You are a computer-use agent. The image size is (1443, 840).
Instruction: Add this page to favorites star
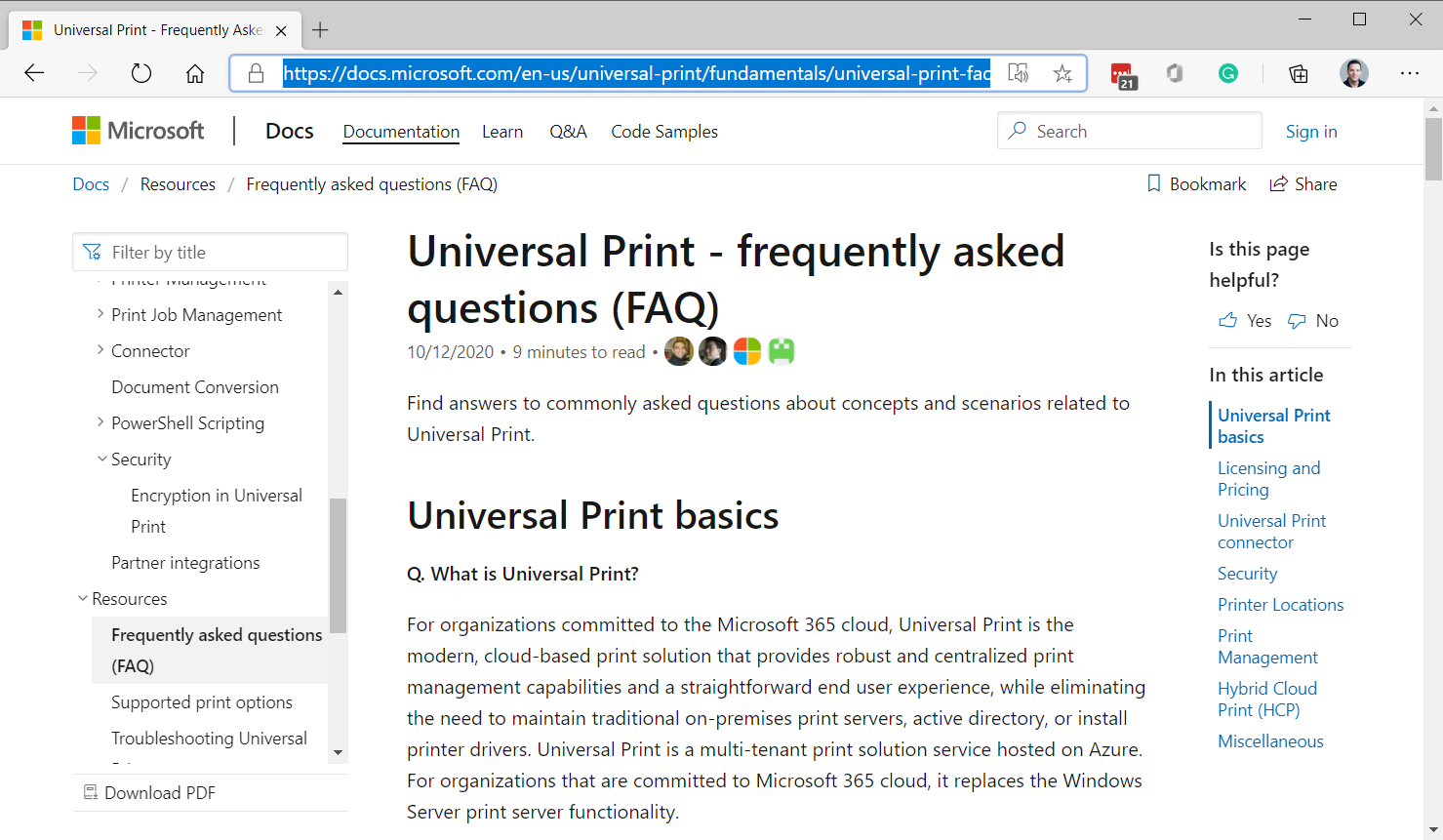pos(1062,73)
